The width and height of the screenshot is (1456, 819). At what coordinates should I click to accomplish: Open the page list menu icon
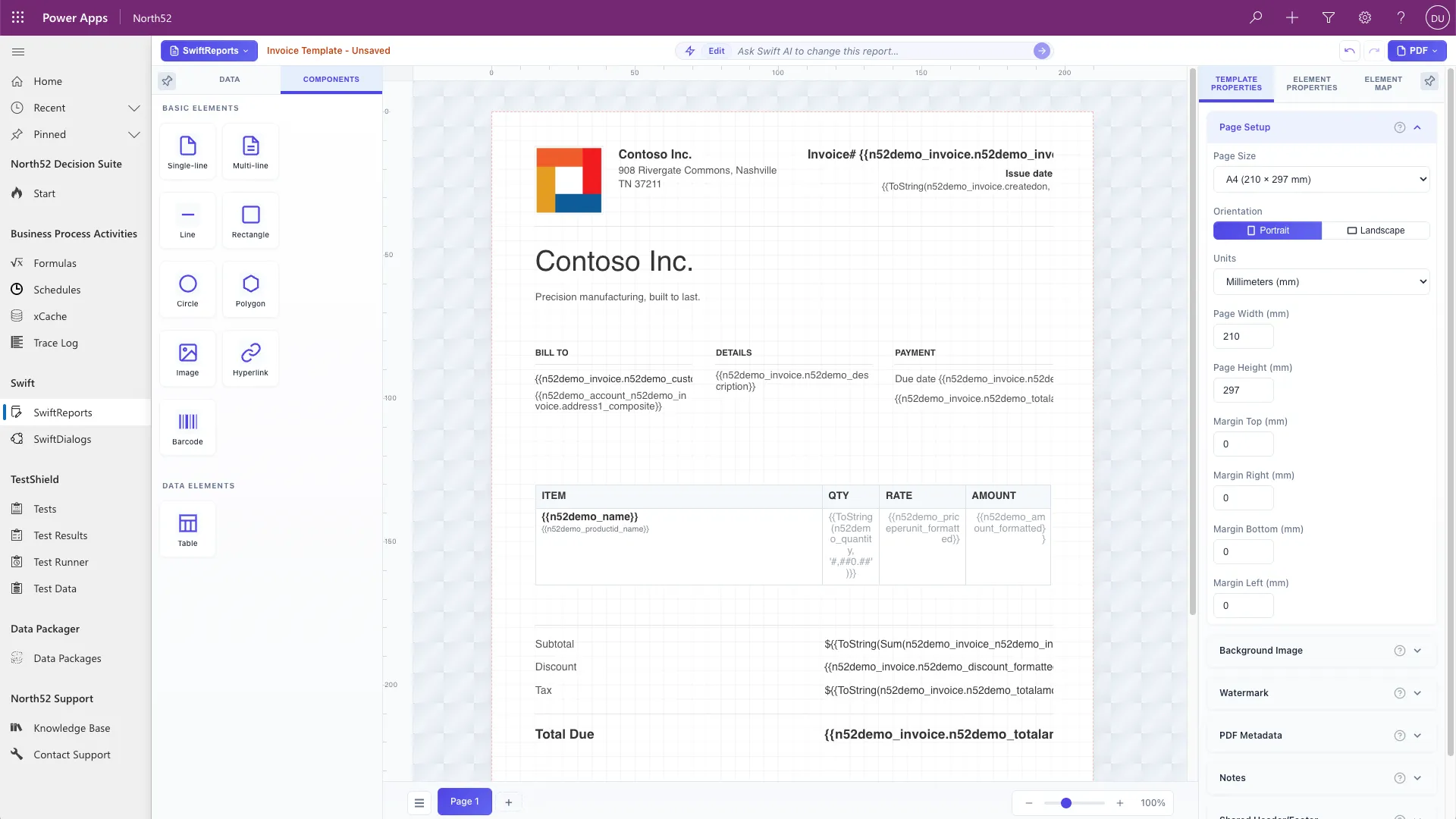coord(419,802)
